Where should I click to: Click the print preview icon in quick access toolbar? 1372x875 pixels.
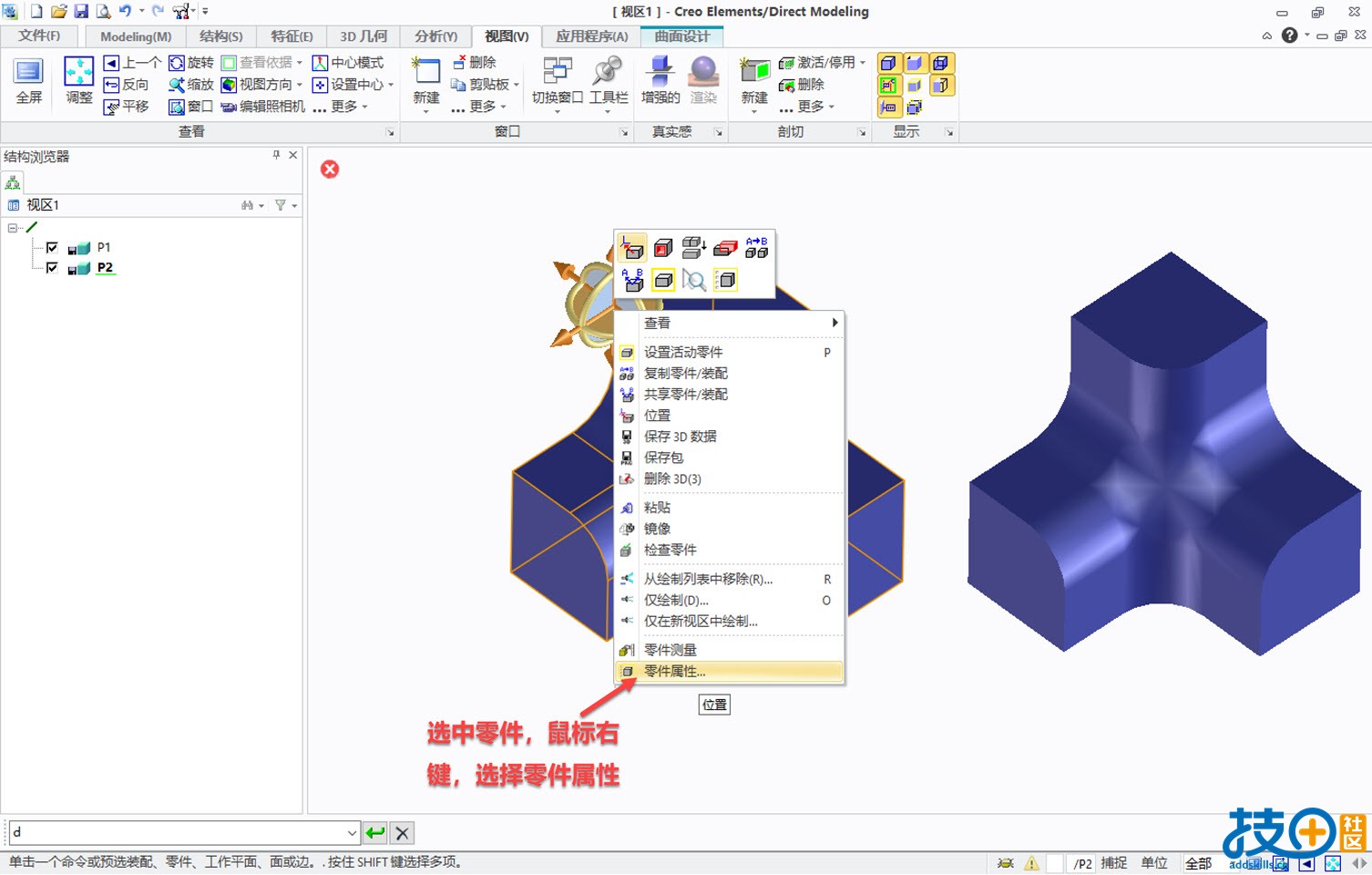coord(103,11)
